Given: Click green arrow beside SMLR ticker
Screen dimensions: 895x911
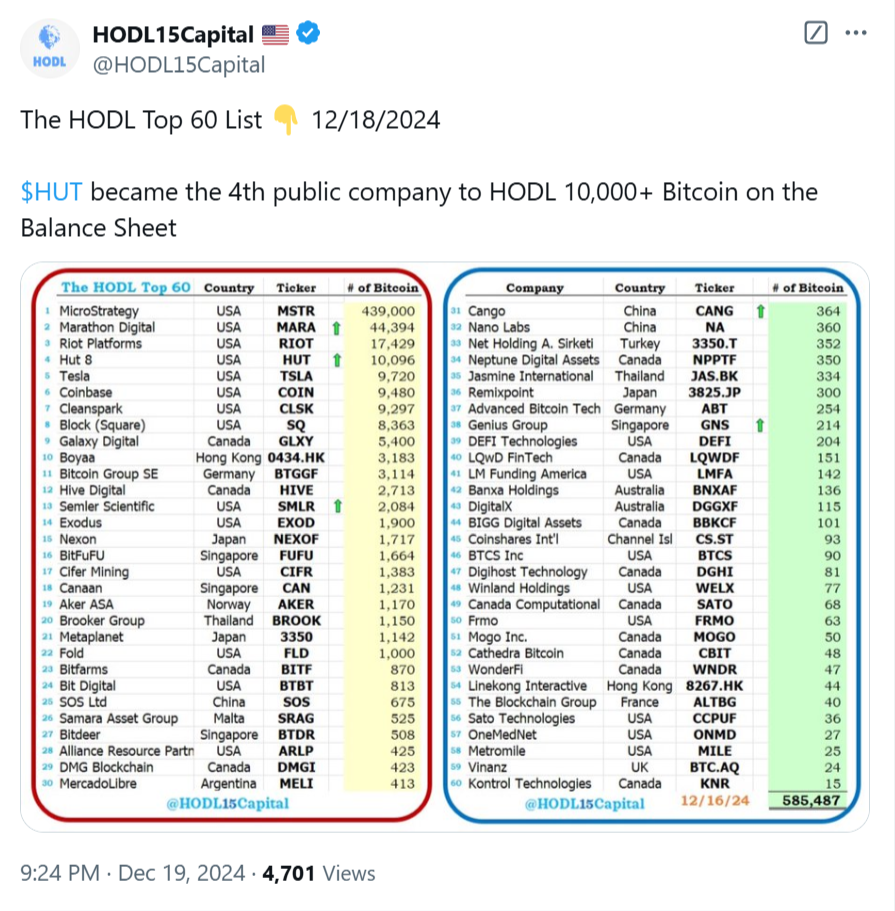Looking at the screenshot, I should pos(336,507).
